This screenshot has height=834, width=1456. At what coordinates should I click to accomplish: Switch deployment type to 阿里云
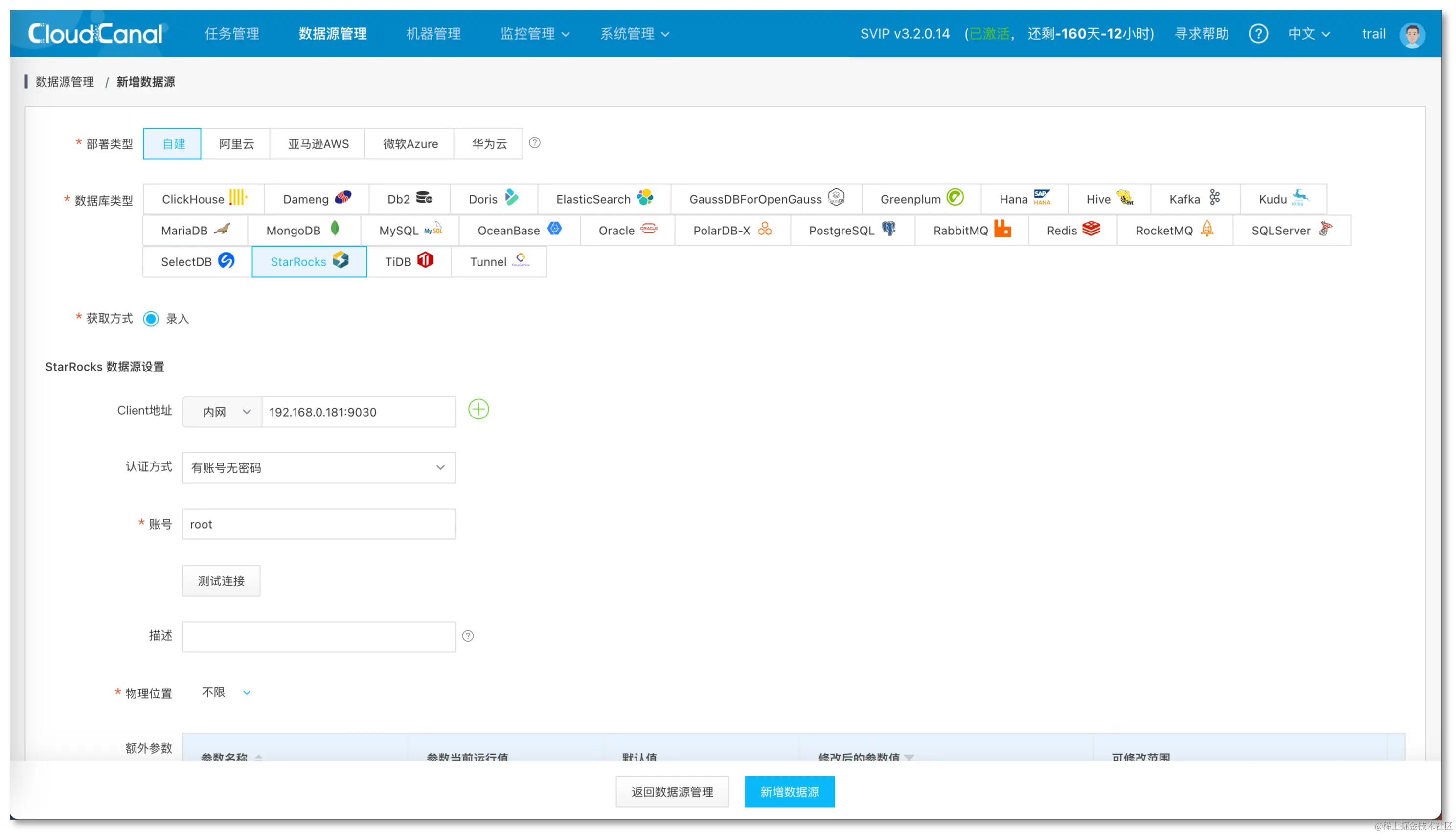[236, 144]
